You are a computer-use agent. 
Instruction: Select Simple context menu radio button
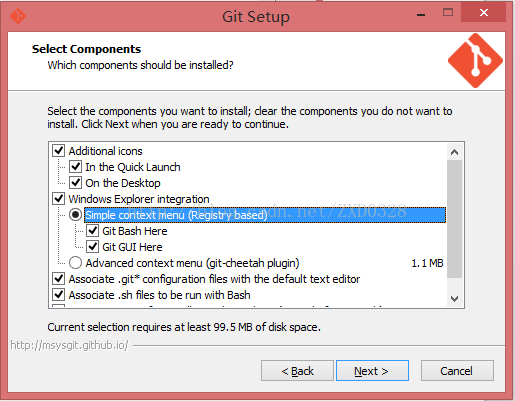(76, 215)
